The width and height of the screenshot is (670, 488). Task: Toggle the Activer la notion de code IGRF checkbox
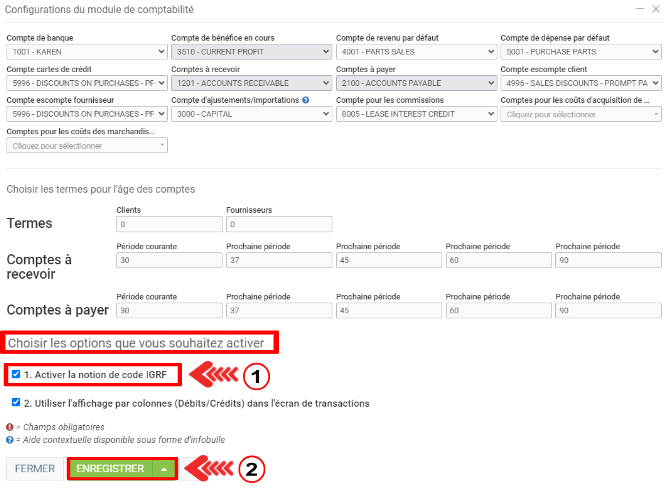[x=15, y=375]
